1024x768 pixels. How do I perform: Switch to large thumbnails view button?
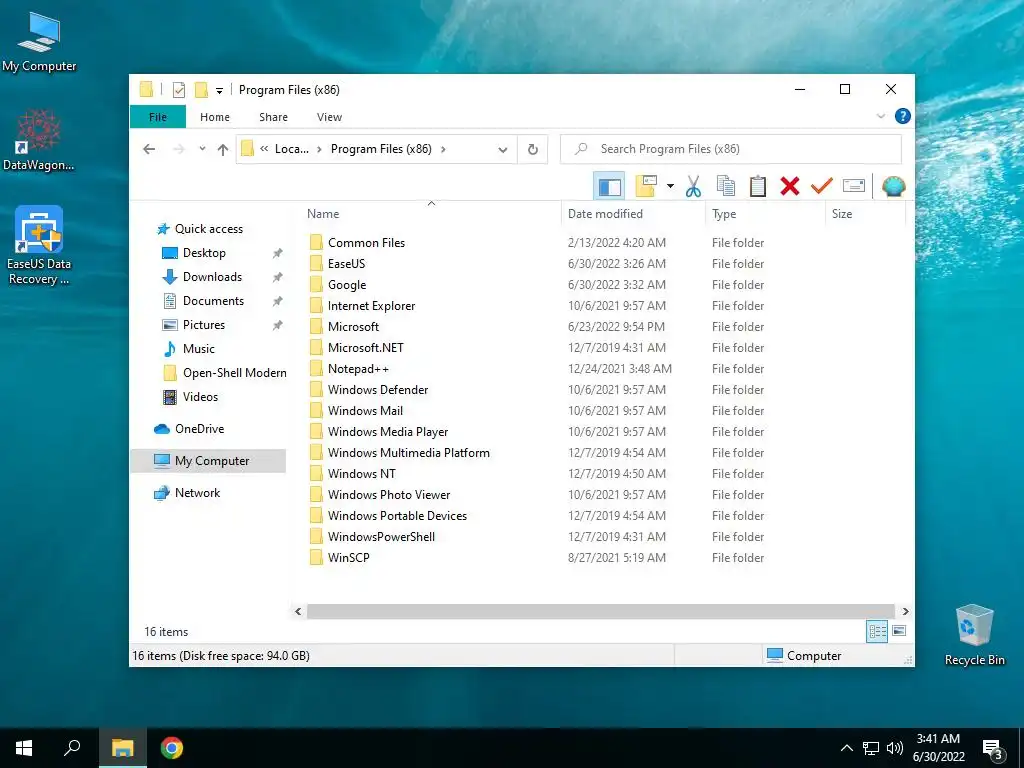[899, 631]
